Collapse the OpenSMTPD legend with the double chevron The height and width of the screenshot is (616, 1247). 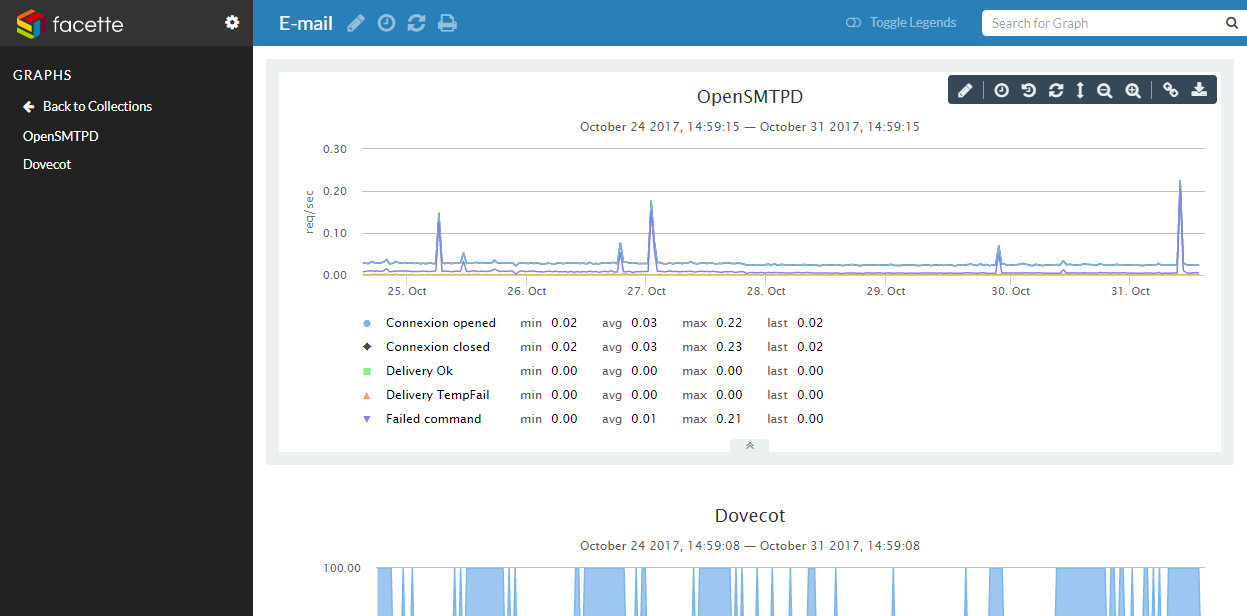(x=750, y=446)
